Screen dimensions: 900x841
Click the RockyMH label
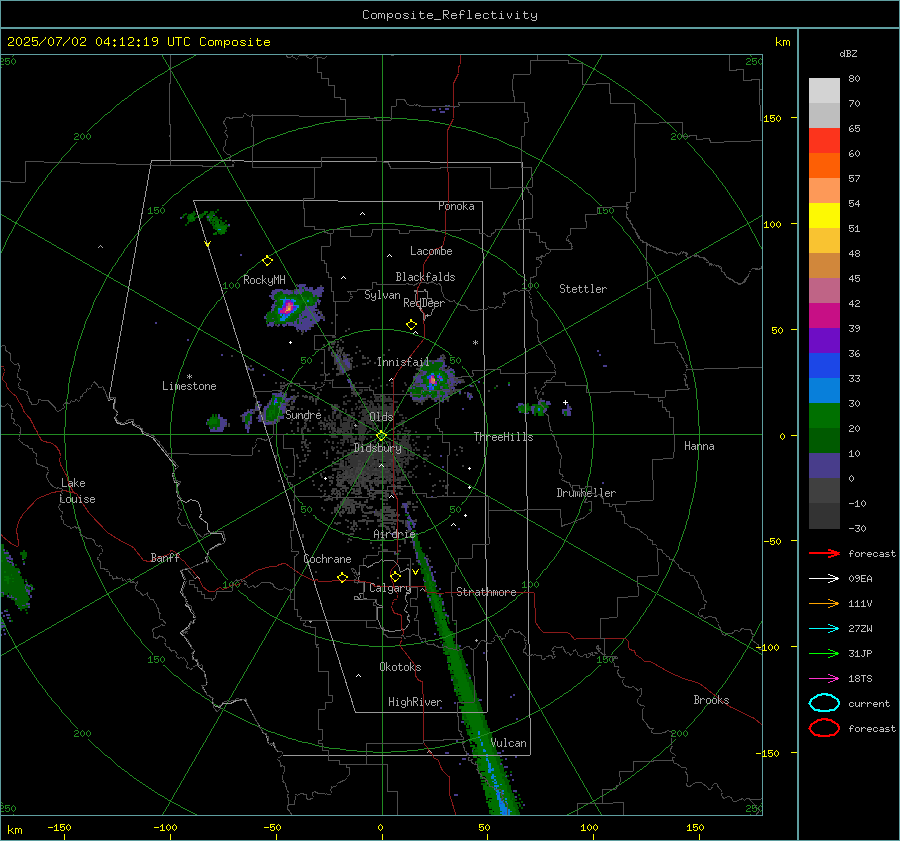pos(264,280)
